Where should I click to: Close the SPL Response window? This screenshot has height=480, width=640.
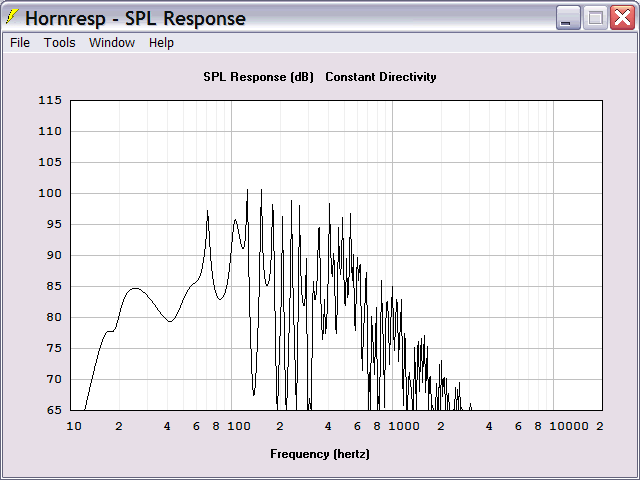point(622,18)
